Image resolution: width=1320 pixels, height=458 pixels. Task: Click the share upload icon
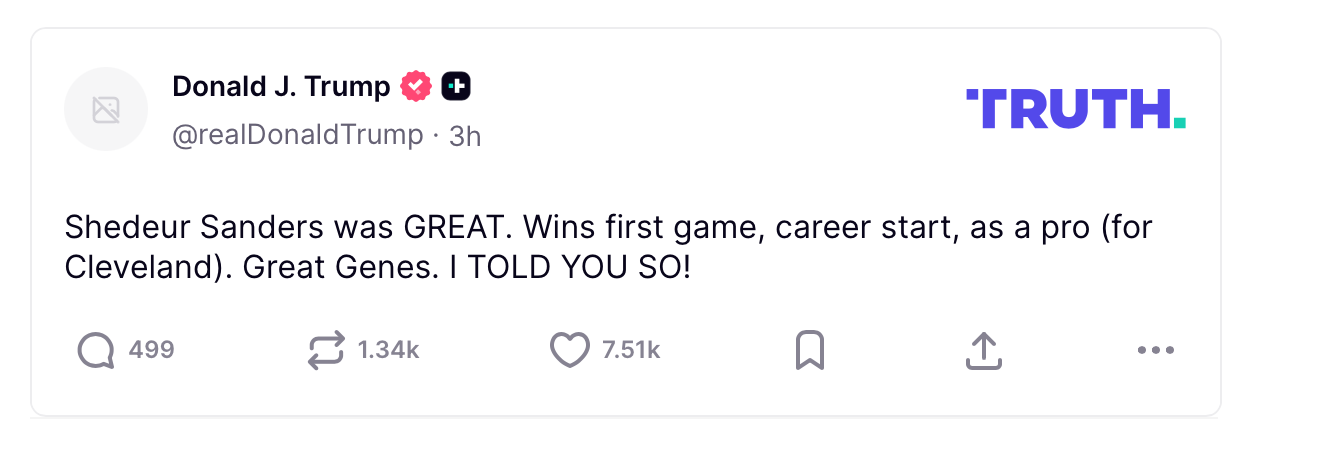pyautogui.click(x=984, y=350)
